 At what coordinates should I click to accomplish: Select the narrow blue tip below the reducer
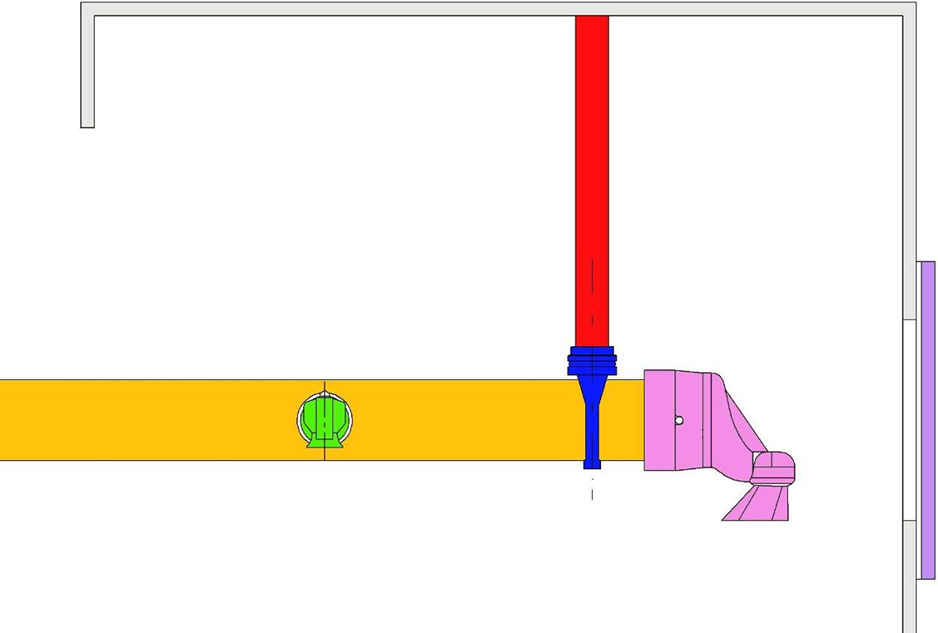pos(592,462)
